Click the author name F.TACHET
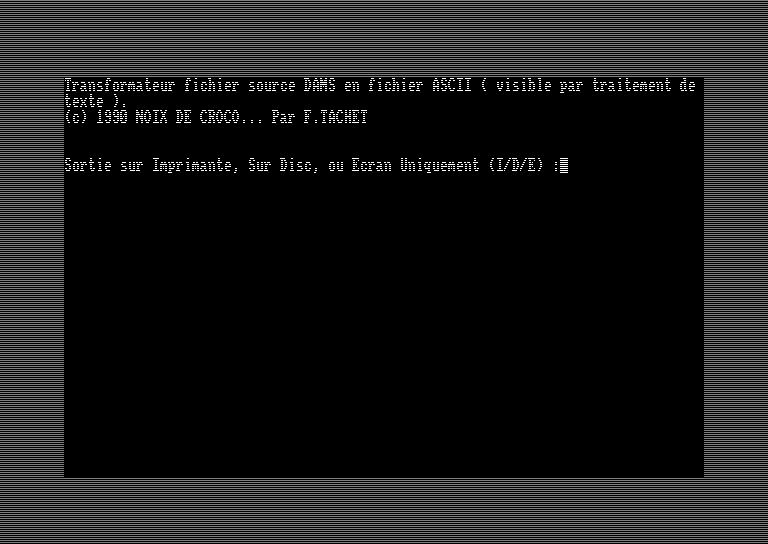This screenshot has width=768, height=544. [335, 117]
